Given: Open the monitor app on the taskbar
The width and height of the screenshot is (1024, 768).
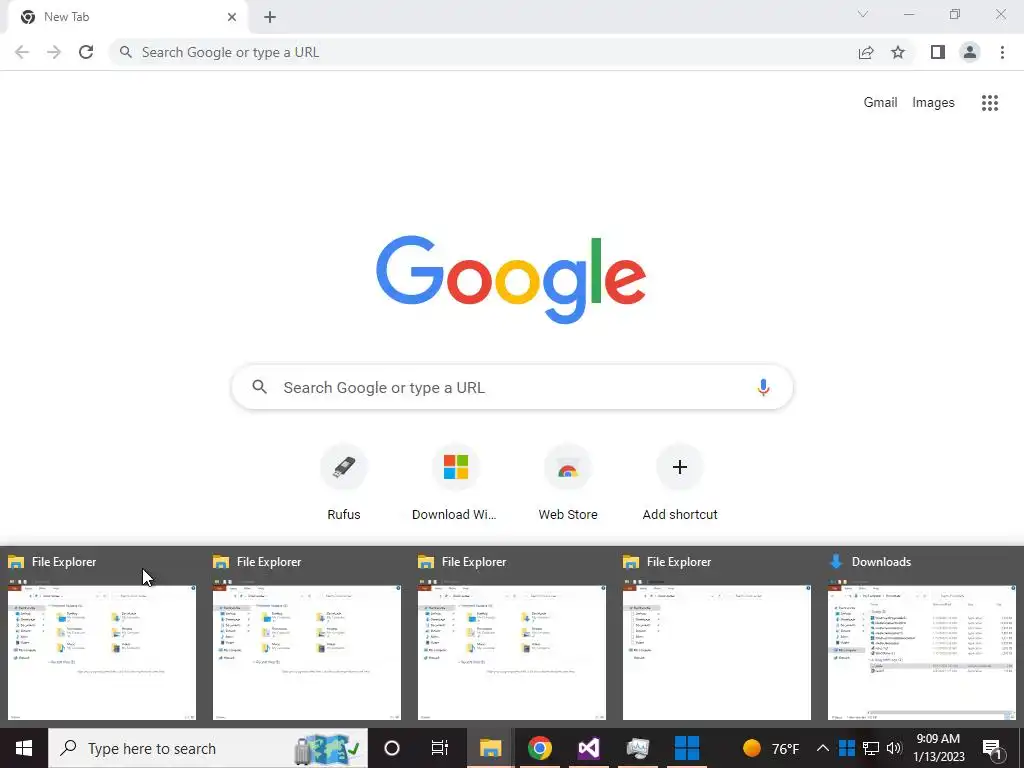Looking at the screenshot, I should coord(637,748).
